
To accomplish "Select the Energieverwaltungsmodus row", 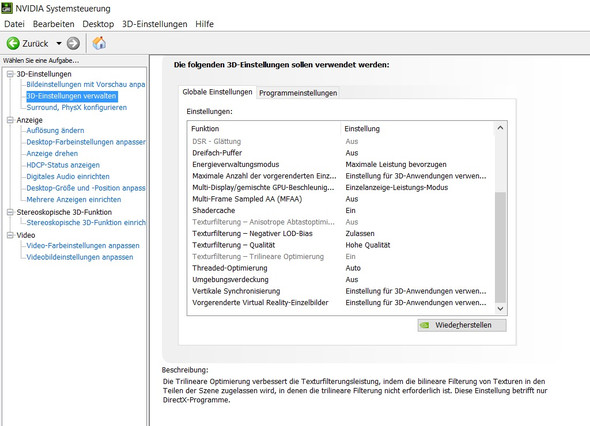I will coord(341,164).
